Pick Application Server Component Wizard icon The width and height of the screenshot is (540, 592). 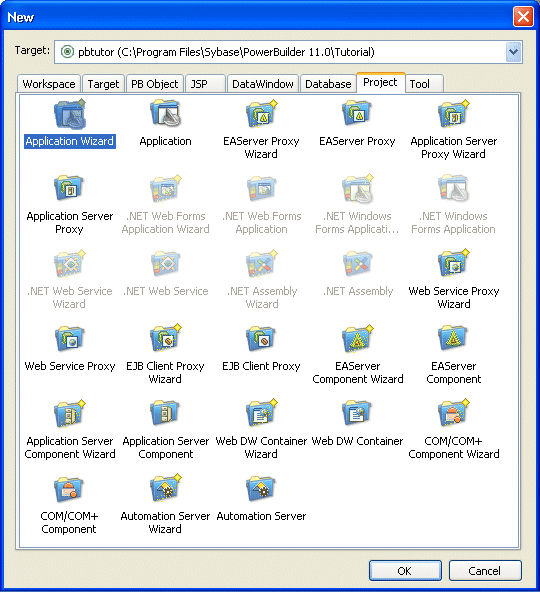click(69, 413)
